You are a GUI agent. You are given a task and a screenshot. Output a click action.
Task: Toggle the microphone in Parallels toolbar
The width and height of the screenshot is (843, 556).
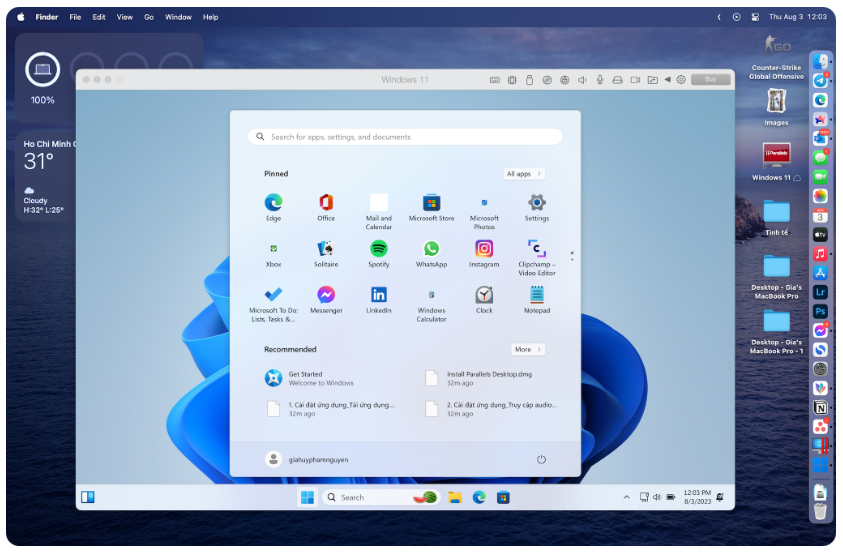600,79
